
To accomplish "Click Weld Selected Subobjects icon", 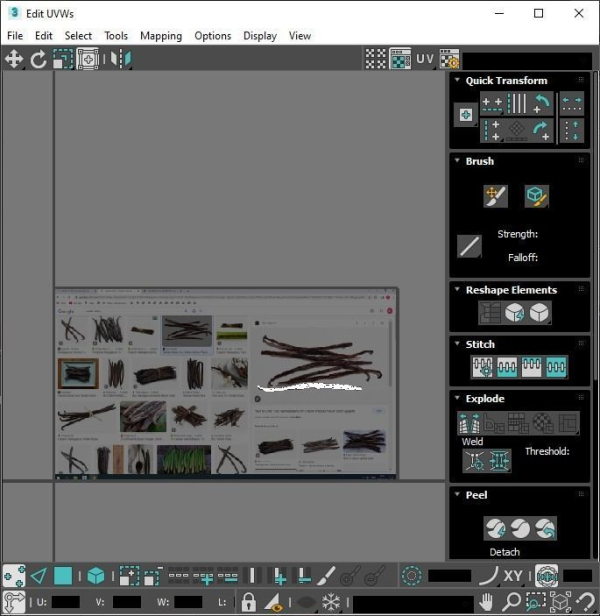I will [x=499, y=460].
